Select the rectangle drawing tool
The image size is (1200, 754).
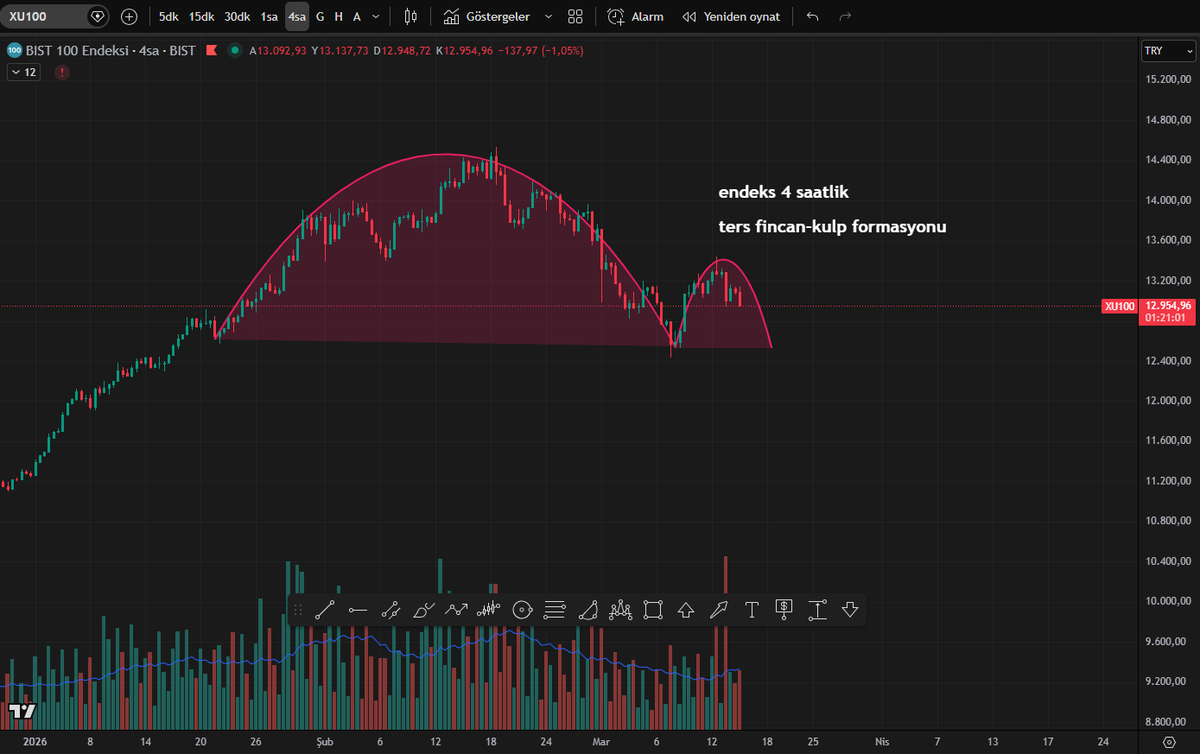pyautogui.click(x=653, y=609)
